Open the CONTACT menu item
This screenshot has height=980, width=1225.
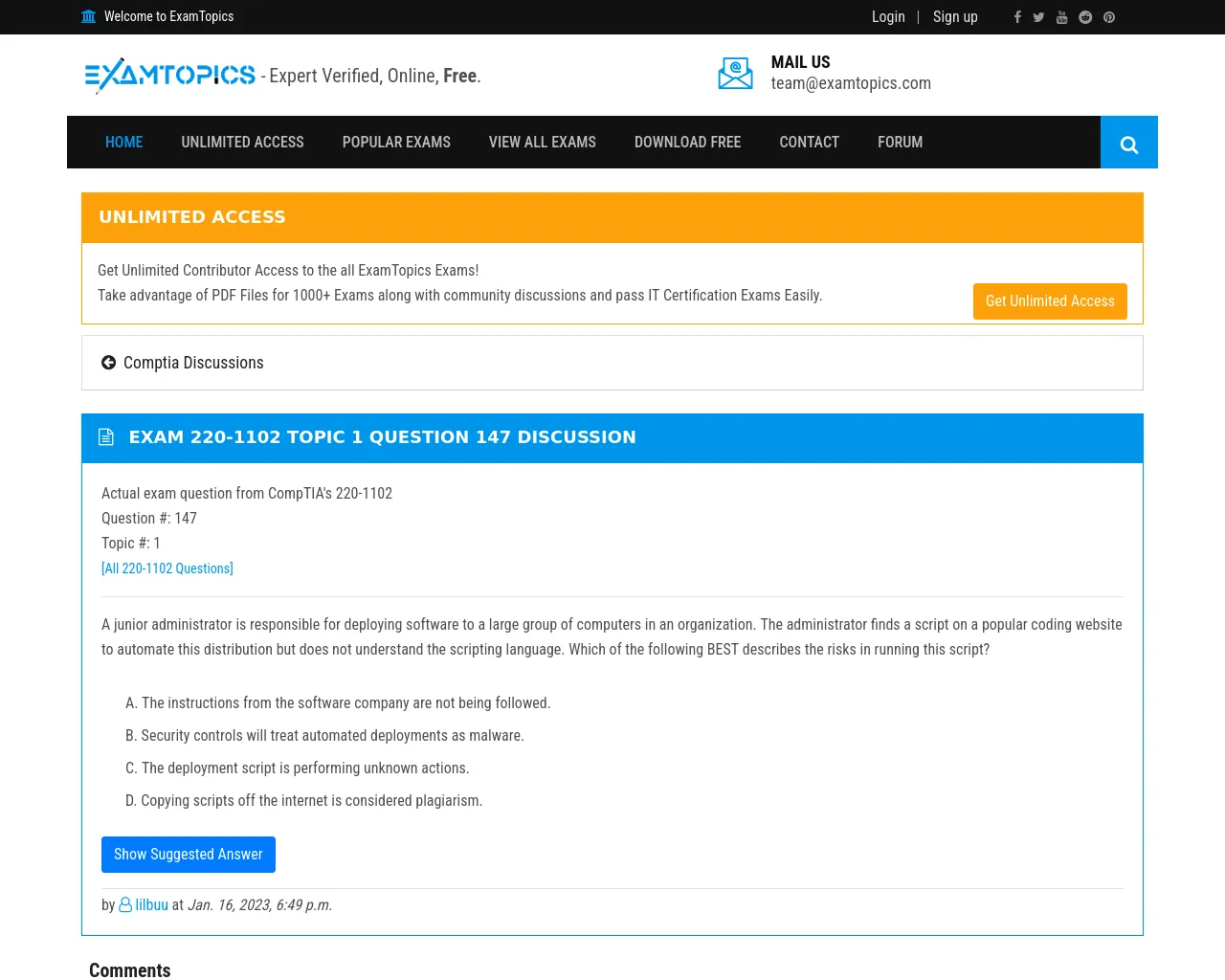(x=809, y=143)
